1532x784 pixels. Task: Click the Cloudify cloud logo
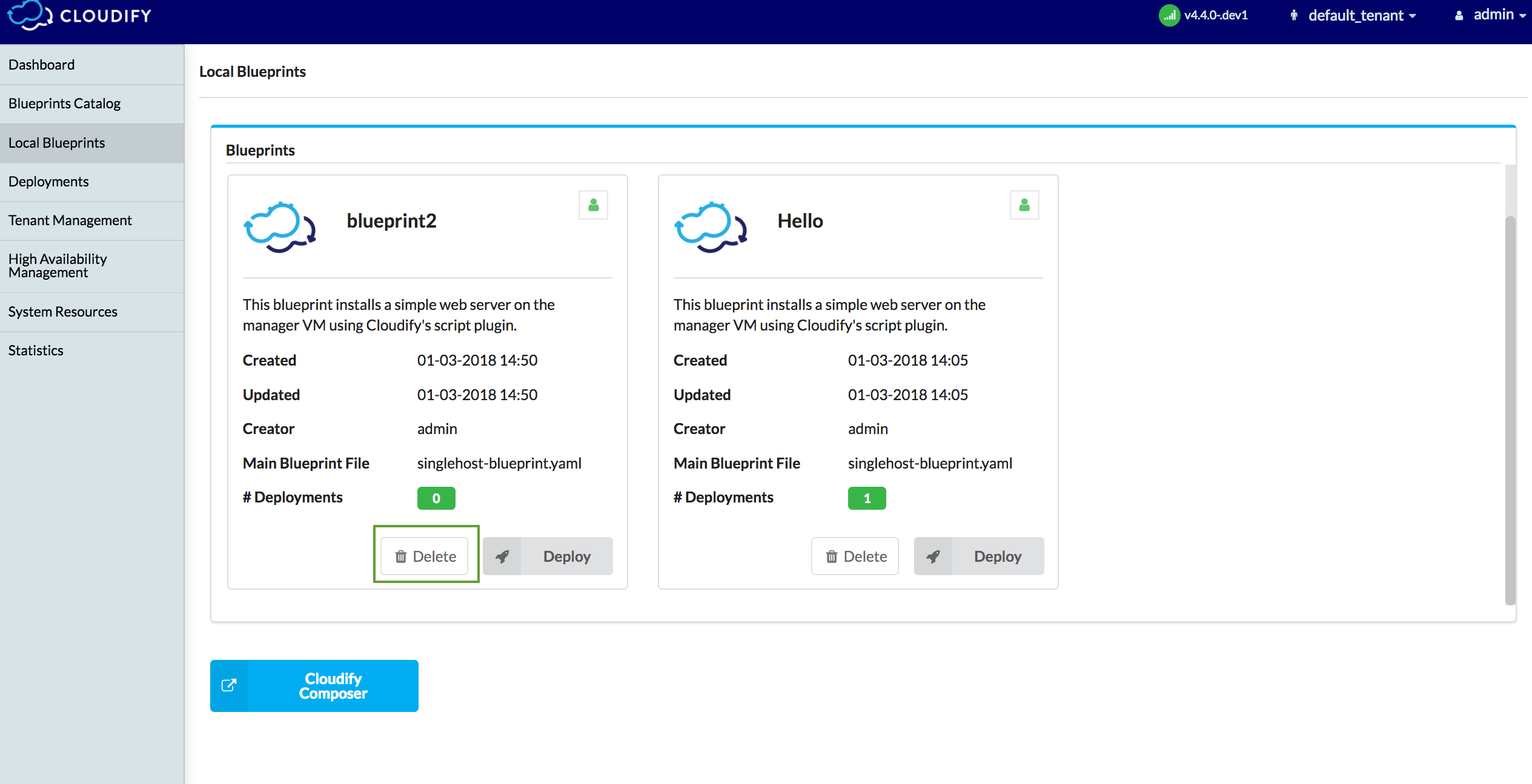click(29, 15)
